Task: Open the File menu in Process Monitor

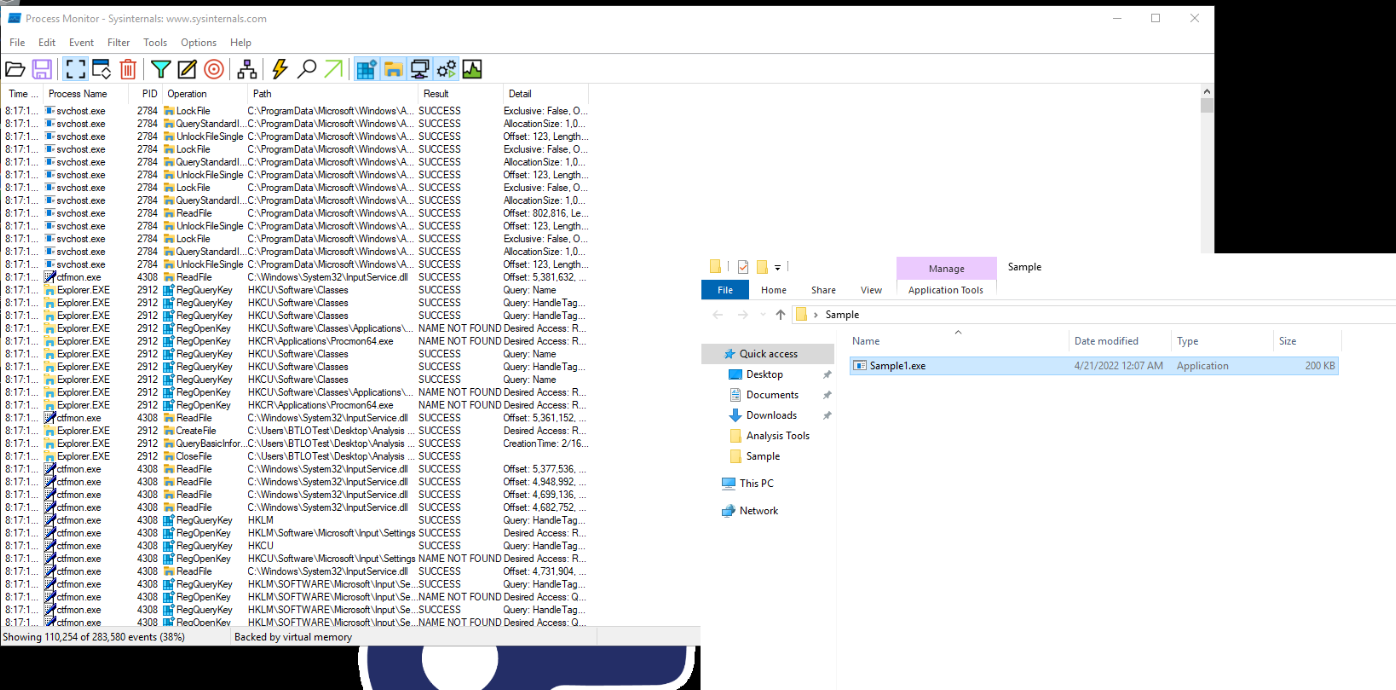Action: tap(17, 43)
